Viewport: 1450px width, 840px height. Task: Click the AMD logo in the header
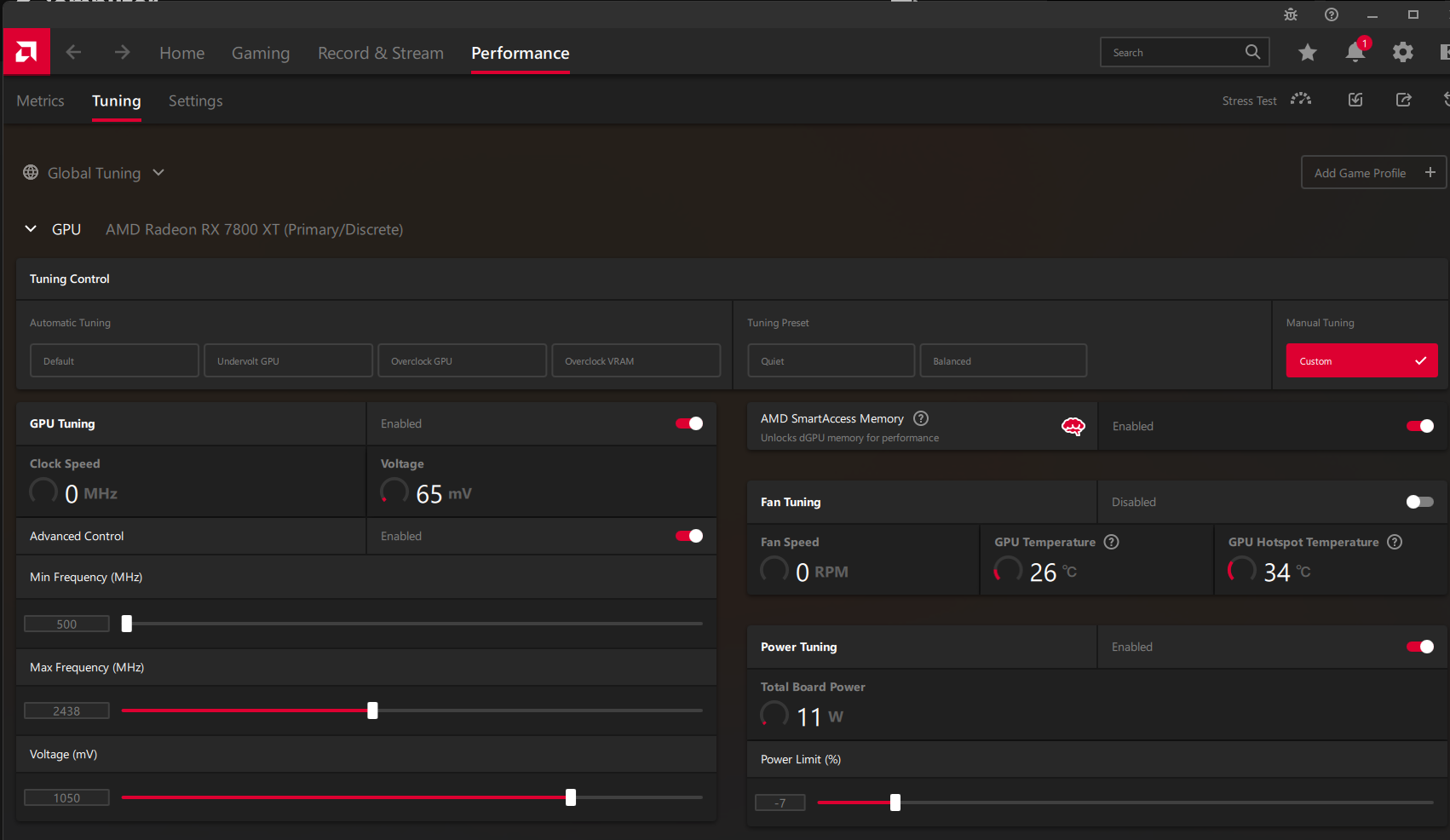coord(26,52)
